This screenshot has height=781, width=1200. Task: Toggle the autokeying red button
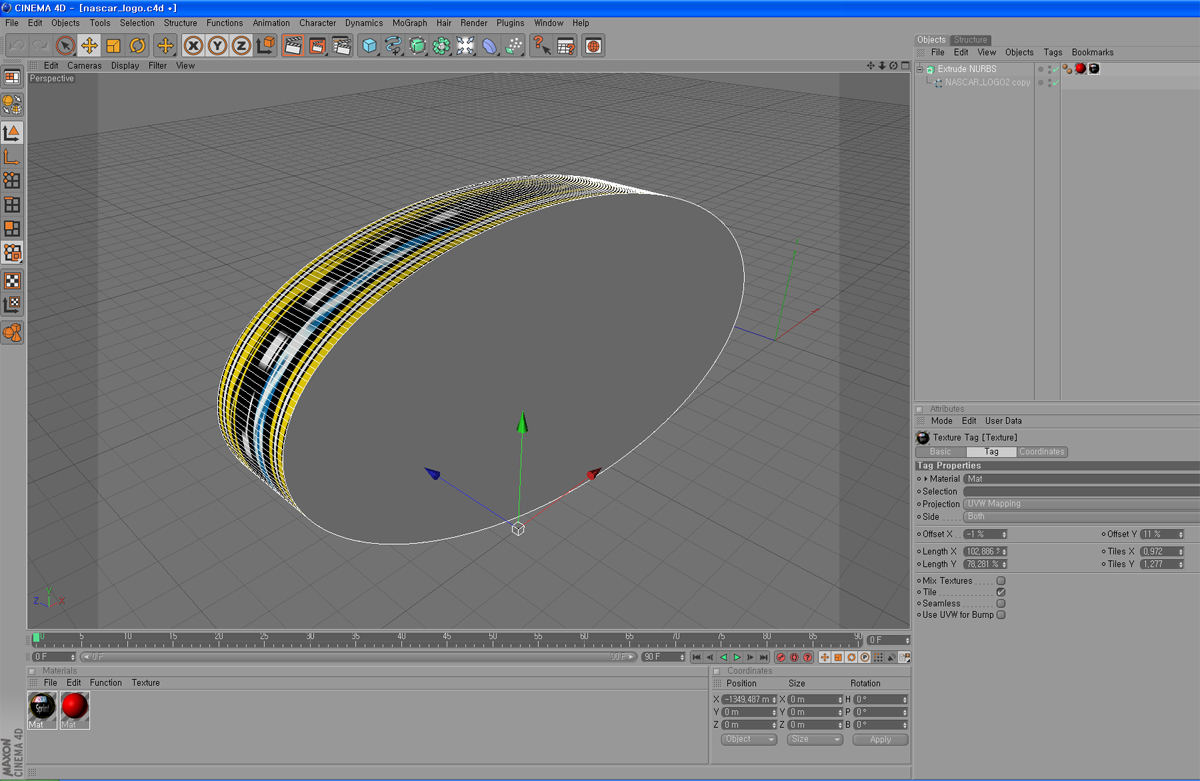(x=794, y=657)
